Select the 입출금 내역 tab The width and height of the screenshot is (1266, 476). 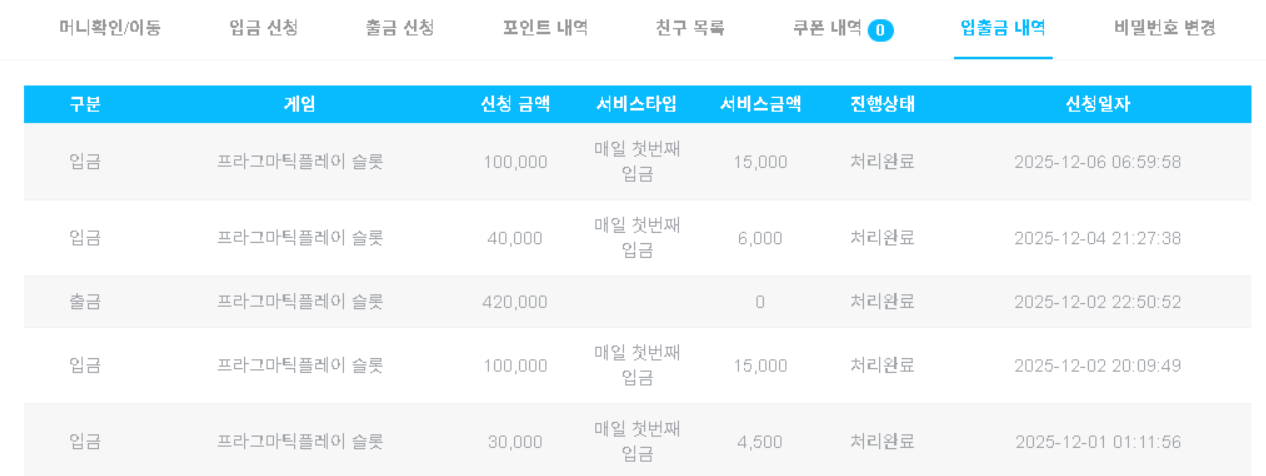(x=1003, y=28)
